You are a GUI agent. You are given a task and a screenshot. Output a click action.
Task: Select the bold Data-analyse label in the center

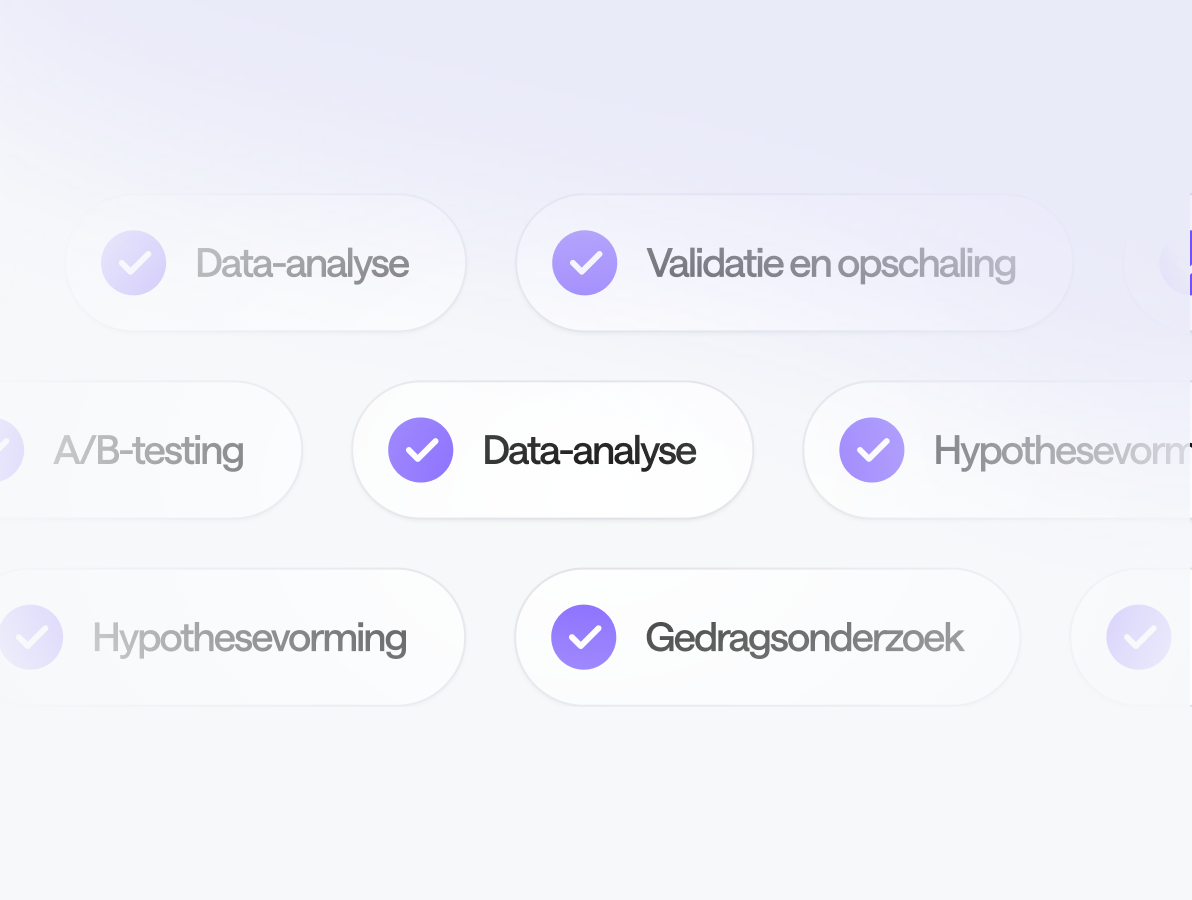click(589, 451)
